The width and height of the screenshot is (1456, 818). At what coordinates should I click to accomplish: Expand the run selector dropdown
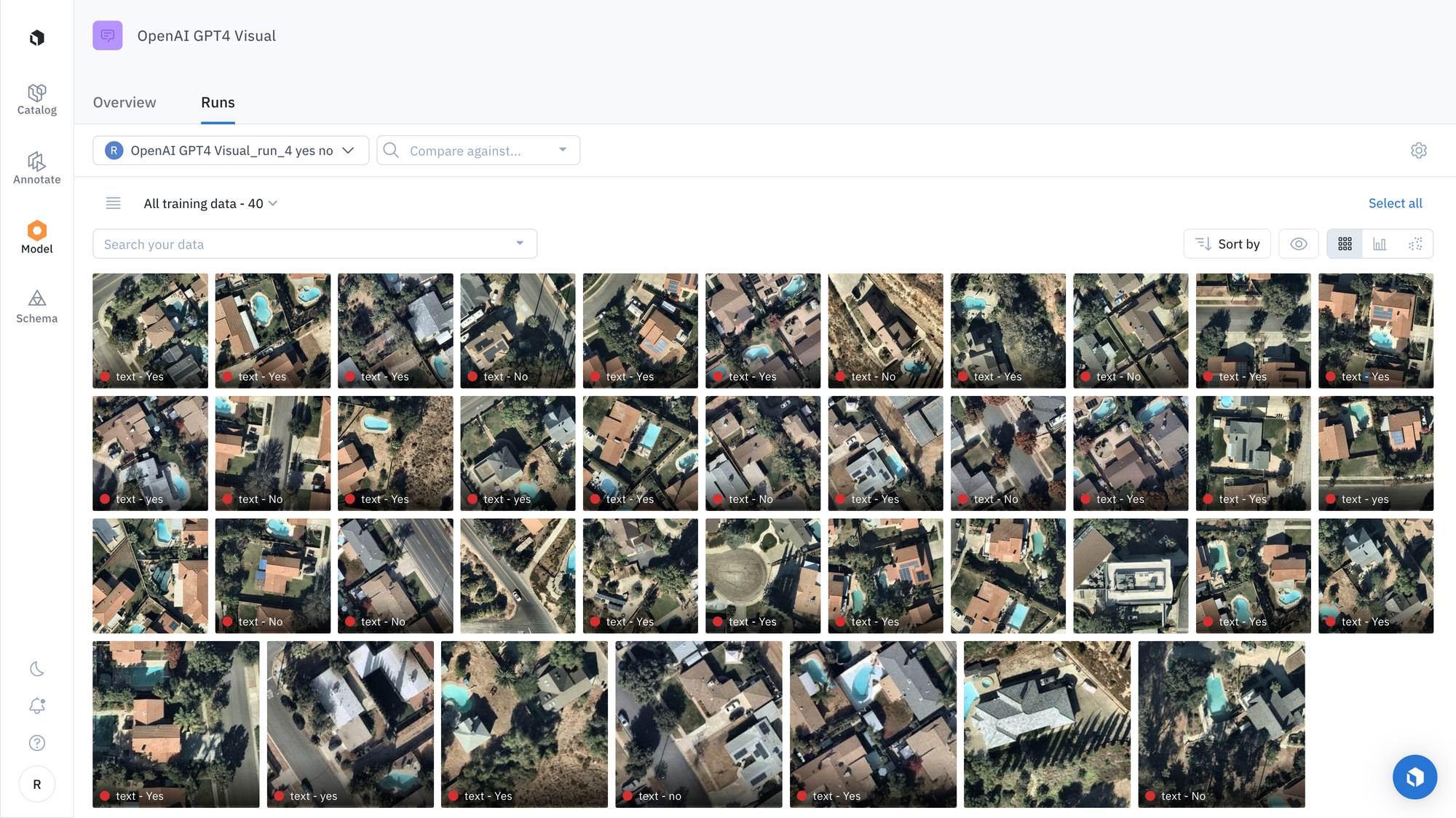click(230, 151)
